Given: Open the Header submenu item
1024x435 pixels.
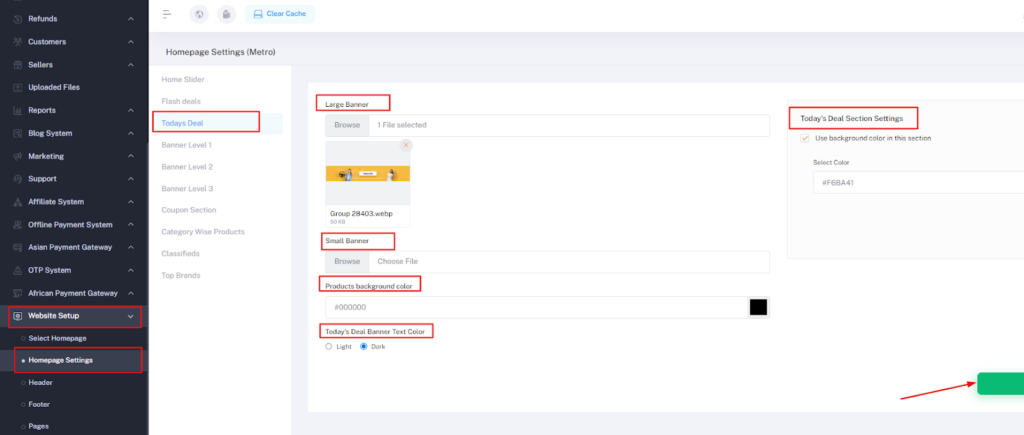Looking at the screenshot, I should tap(40, 383).
